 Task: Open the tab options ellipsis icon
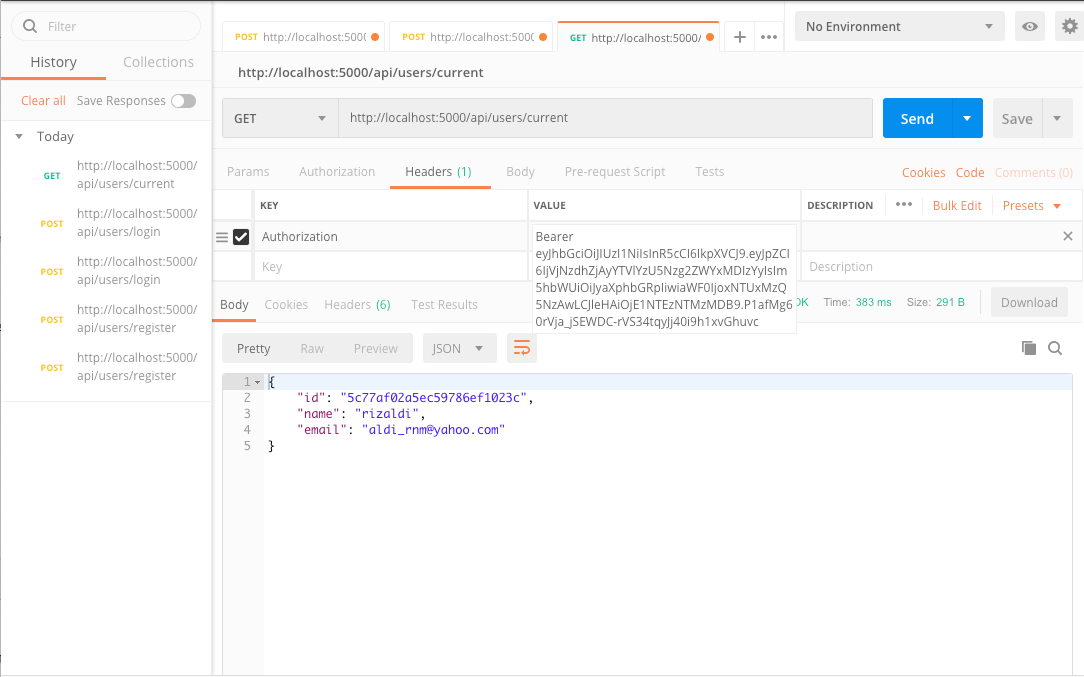tap(768, 36)
